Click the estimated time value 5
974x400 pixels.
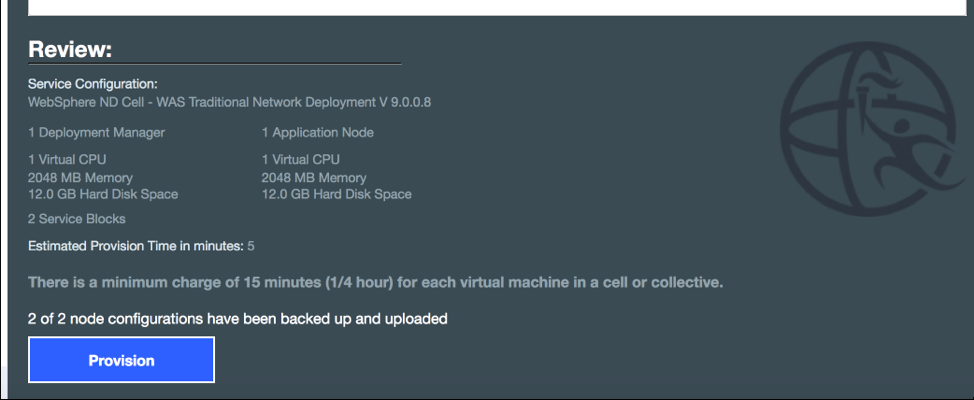pos(251,245)
